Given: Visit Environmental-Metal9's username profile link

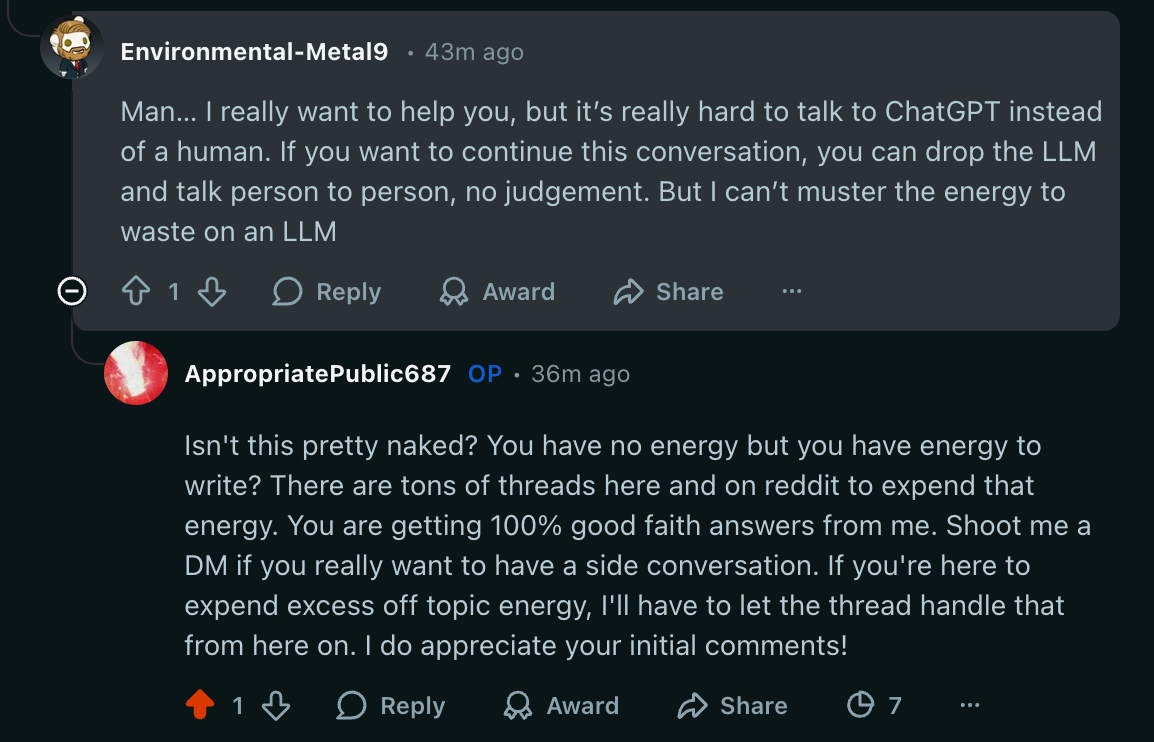Looking at the screenshot, I should 254,52.
